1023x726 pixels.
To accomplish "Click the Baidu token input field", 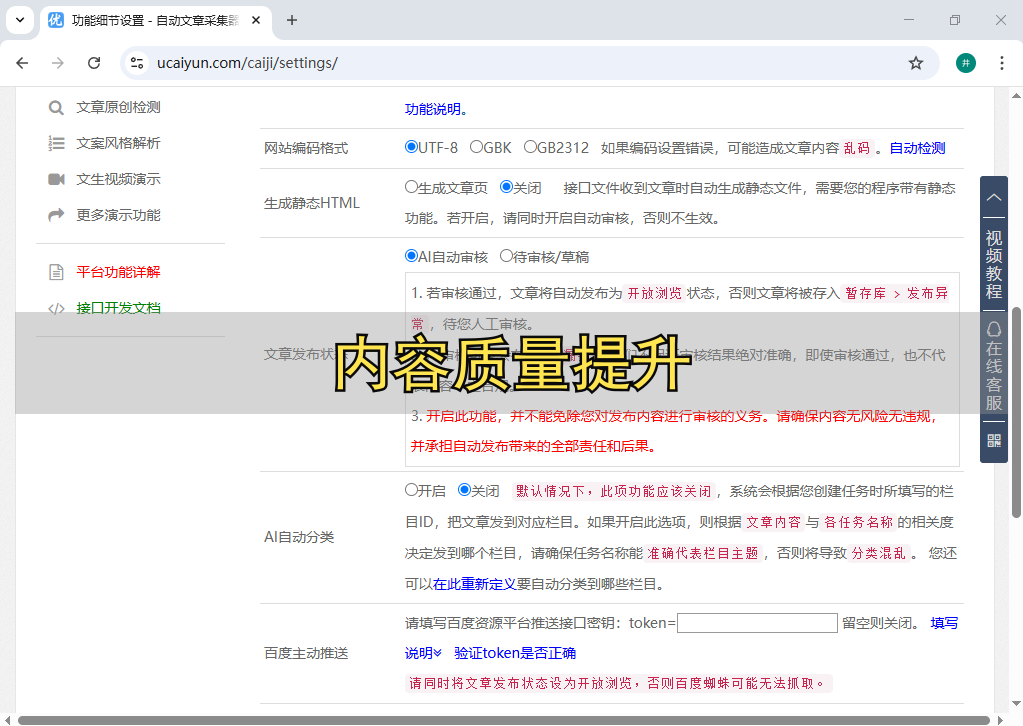I will point(757,623).
